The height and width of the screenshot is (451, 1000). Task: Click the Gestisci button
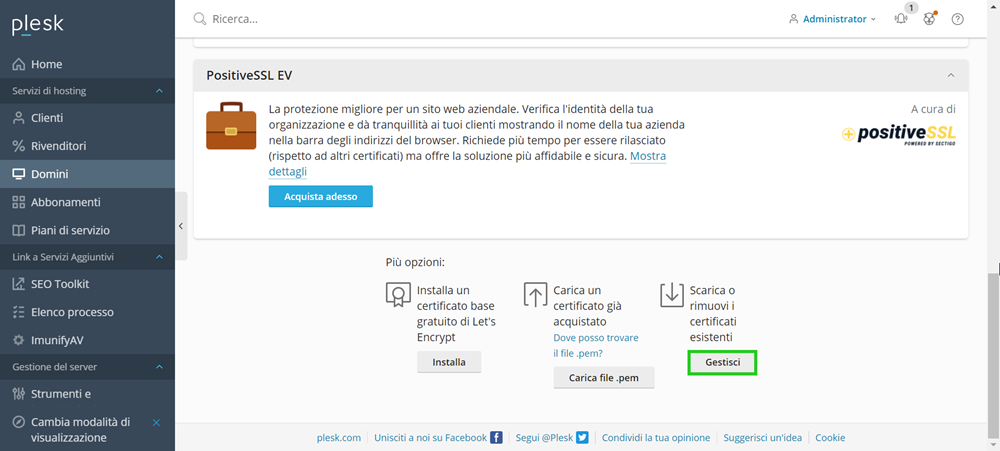click(723, 362)
